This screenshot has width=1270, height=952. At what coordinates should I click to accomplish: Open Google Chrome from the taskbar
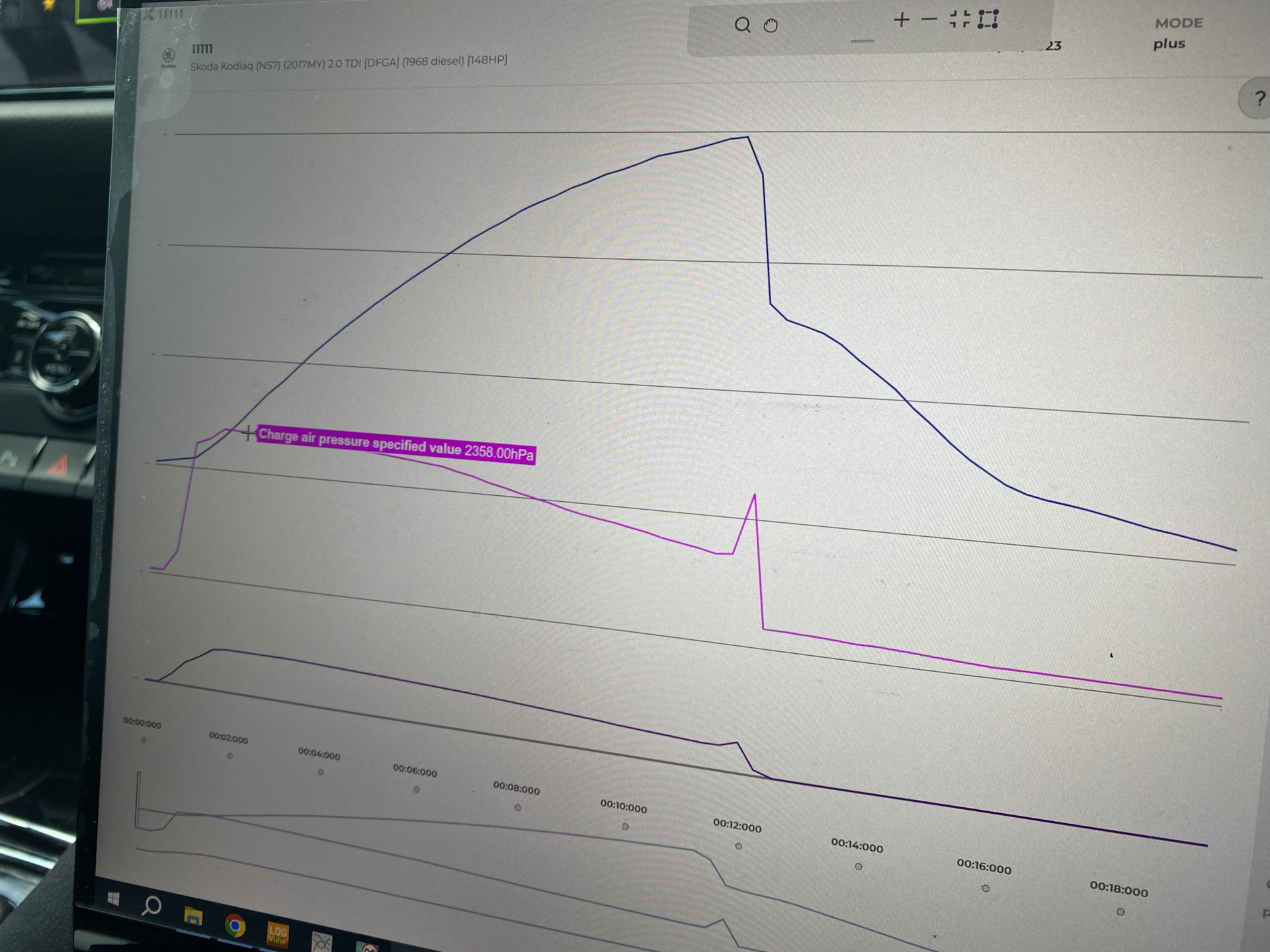[235, 926]
